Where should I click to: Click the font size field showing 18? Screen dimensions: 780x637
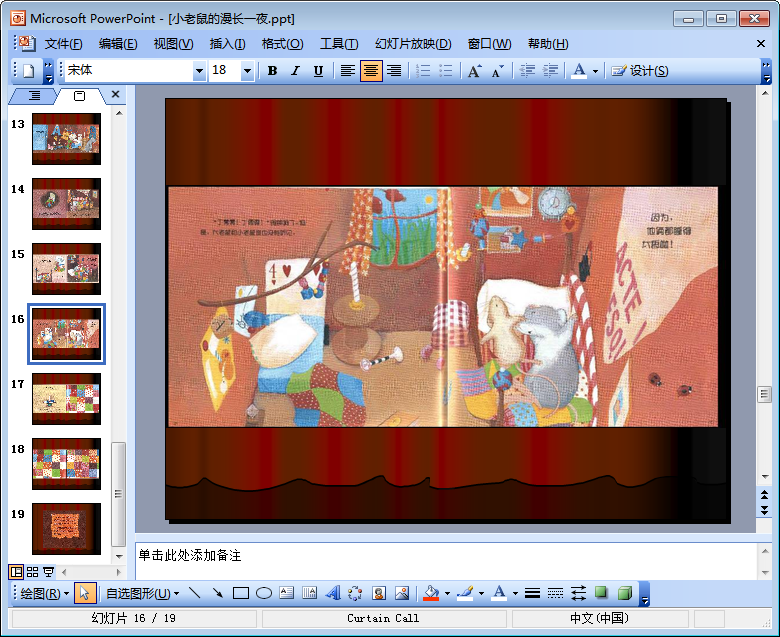pos(224,71)
